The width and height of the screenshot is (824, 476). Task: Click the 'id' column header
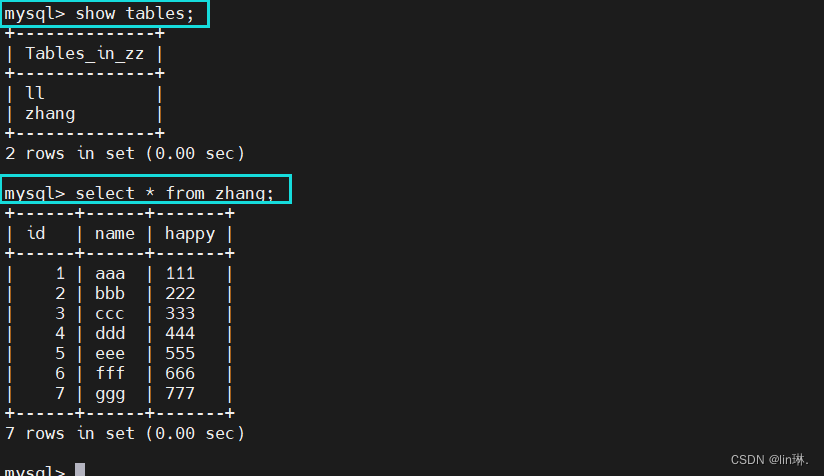36,233
